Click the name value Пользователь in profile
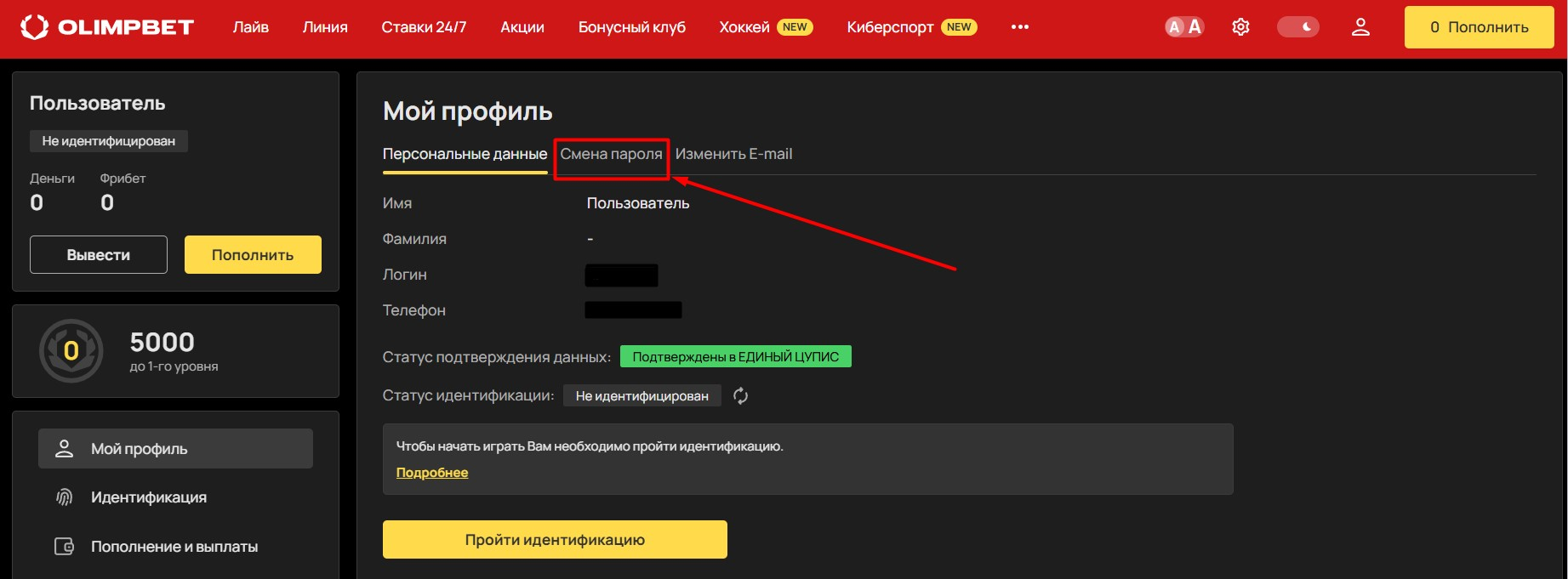This screenshot has height=579, width=1568. tap(638, 203)
